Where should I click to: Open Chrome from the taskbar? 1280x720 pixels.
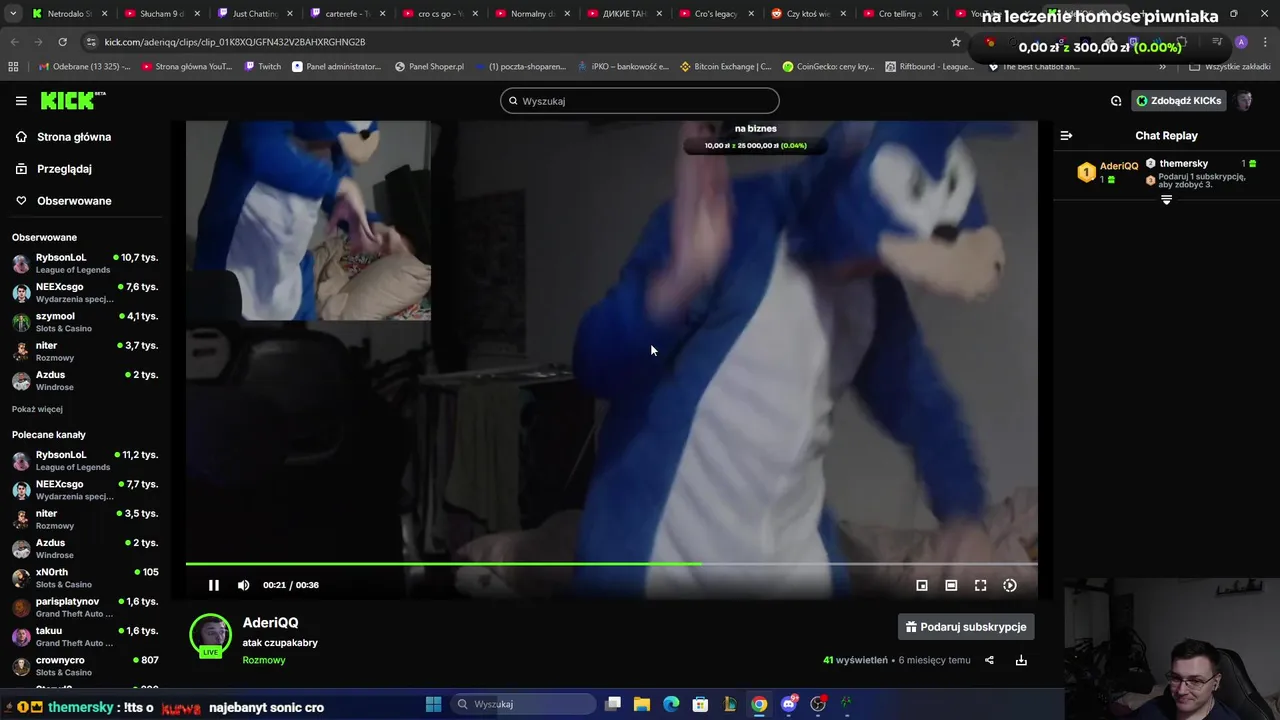pos(759,704)
